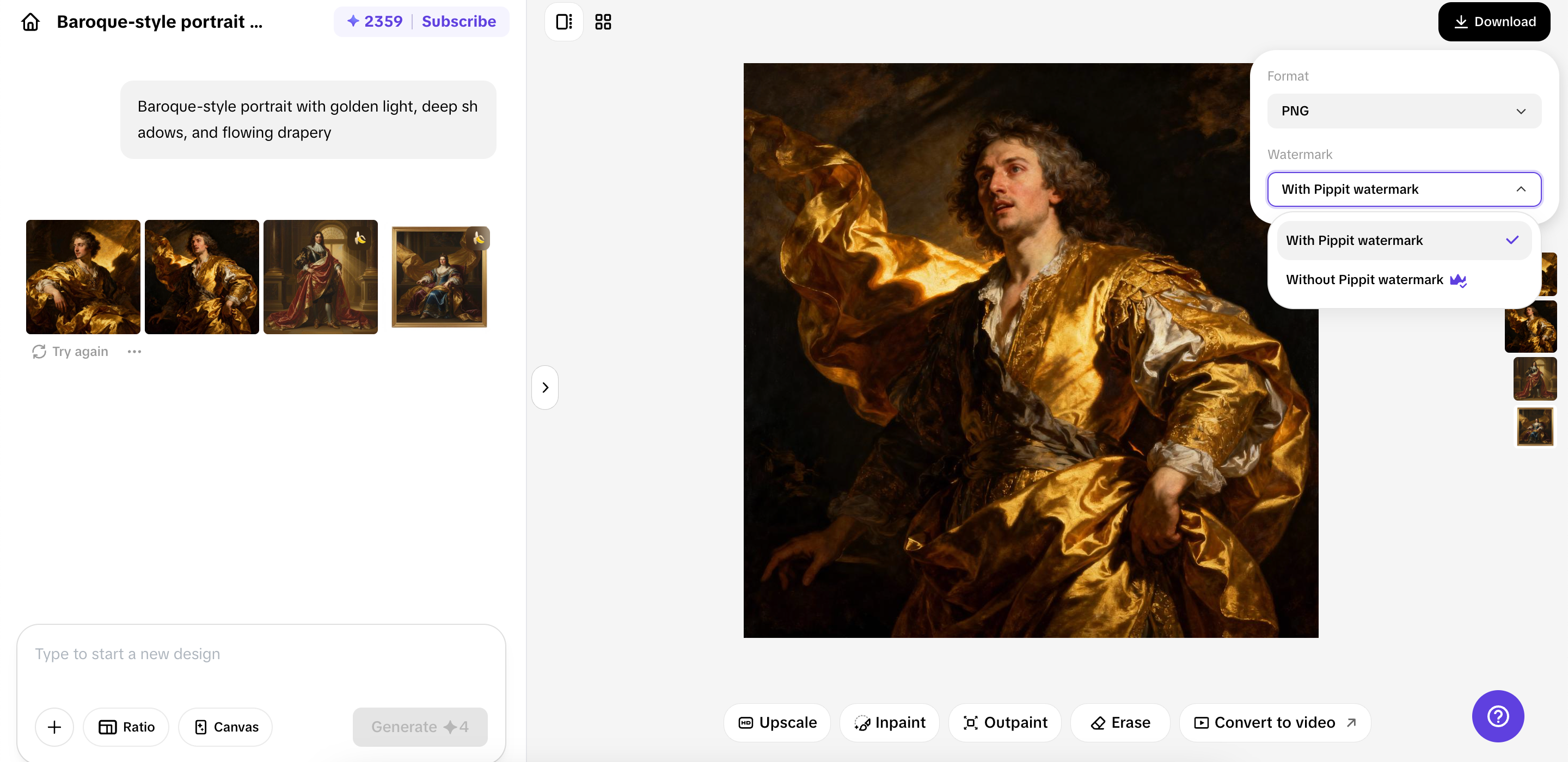
Task: Open the PNG format dropdown
Action: [x=1403, y=110]
